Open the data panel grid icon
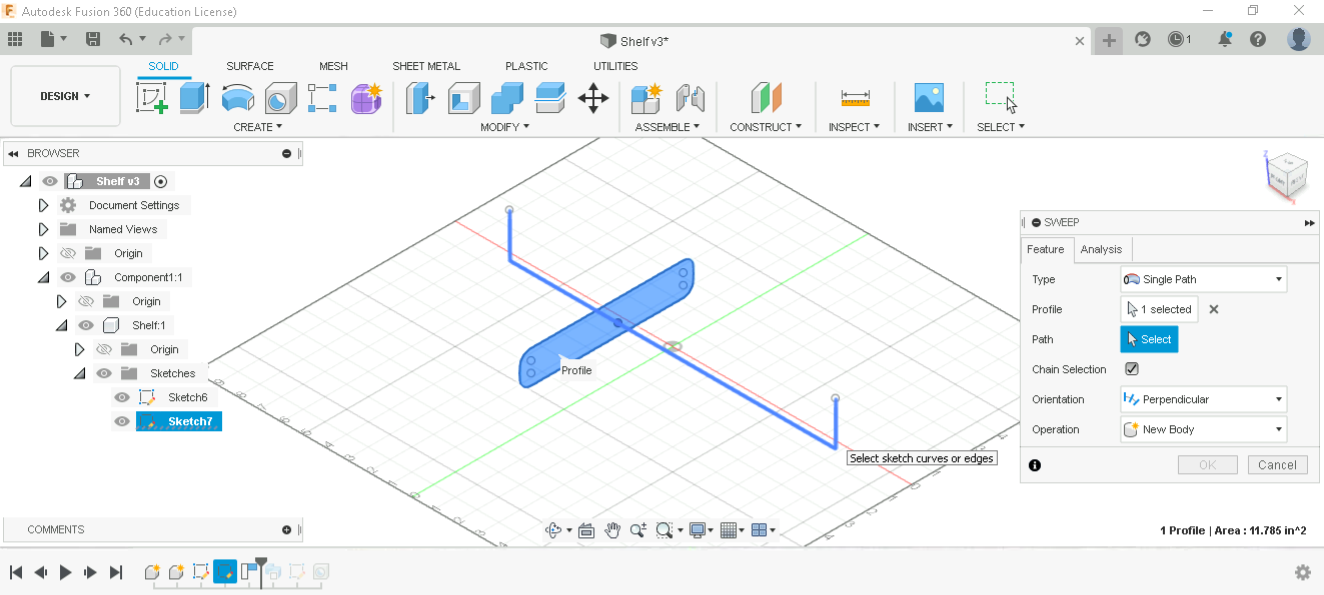Viewport: 1324px width, 595px height. [x=15, y=39]
